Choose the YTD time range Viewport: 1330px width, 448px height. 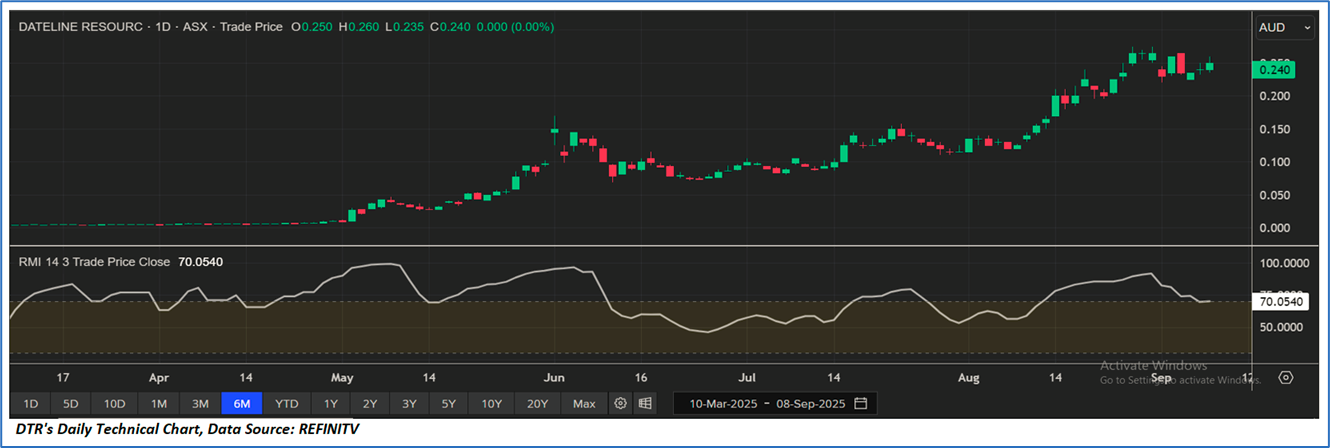(x=287, y=404)
